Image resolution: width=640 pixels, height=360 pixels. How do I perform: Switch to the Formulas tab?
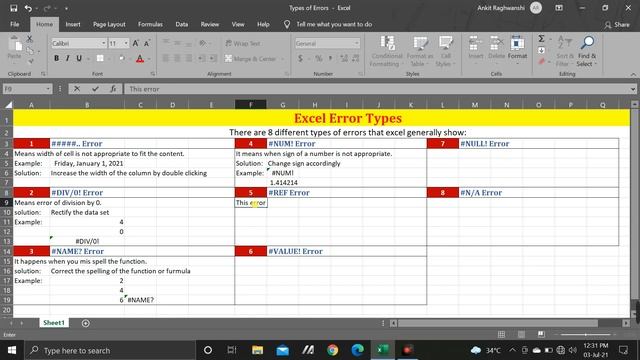[150, 24]
